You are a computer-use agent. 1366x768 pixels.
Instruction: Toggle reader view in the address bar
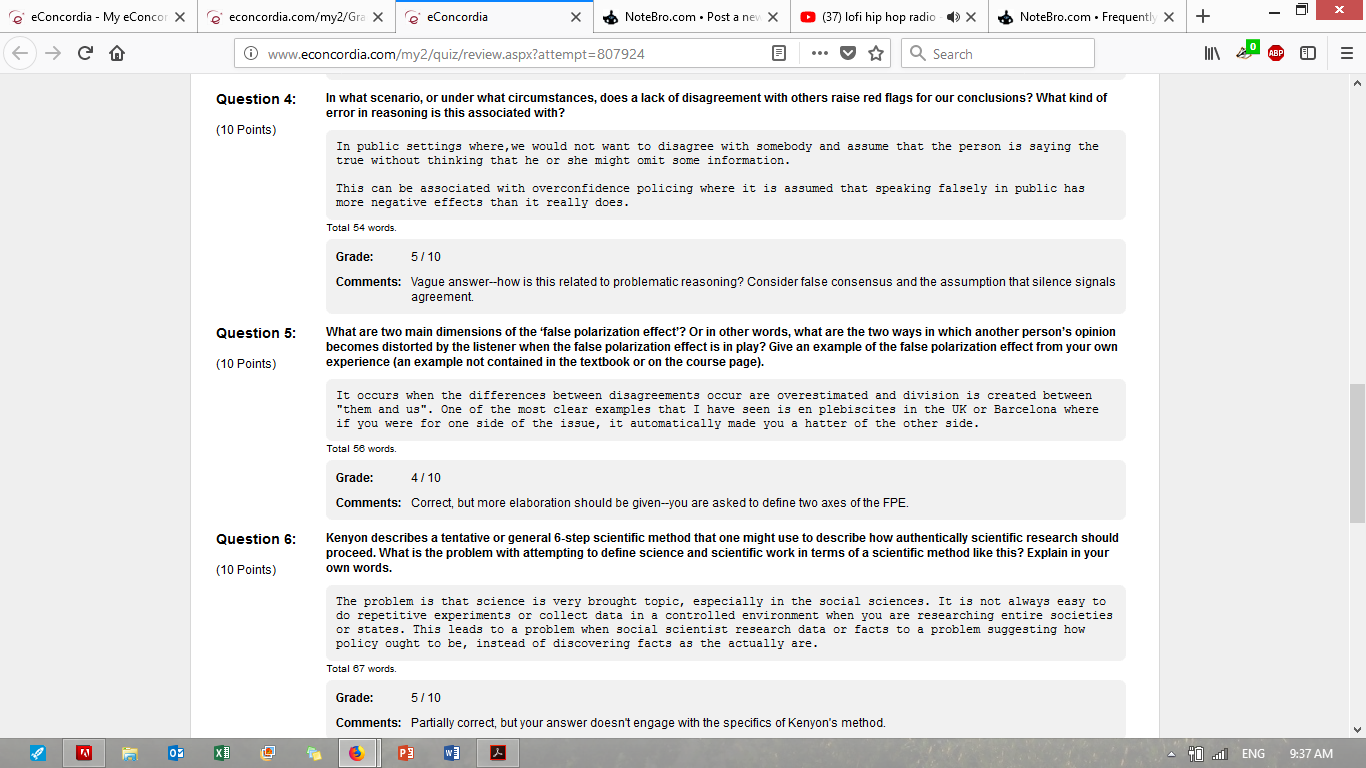[x=779, y=54]
